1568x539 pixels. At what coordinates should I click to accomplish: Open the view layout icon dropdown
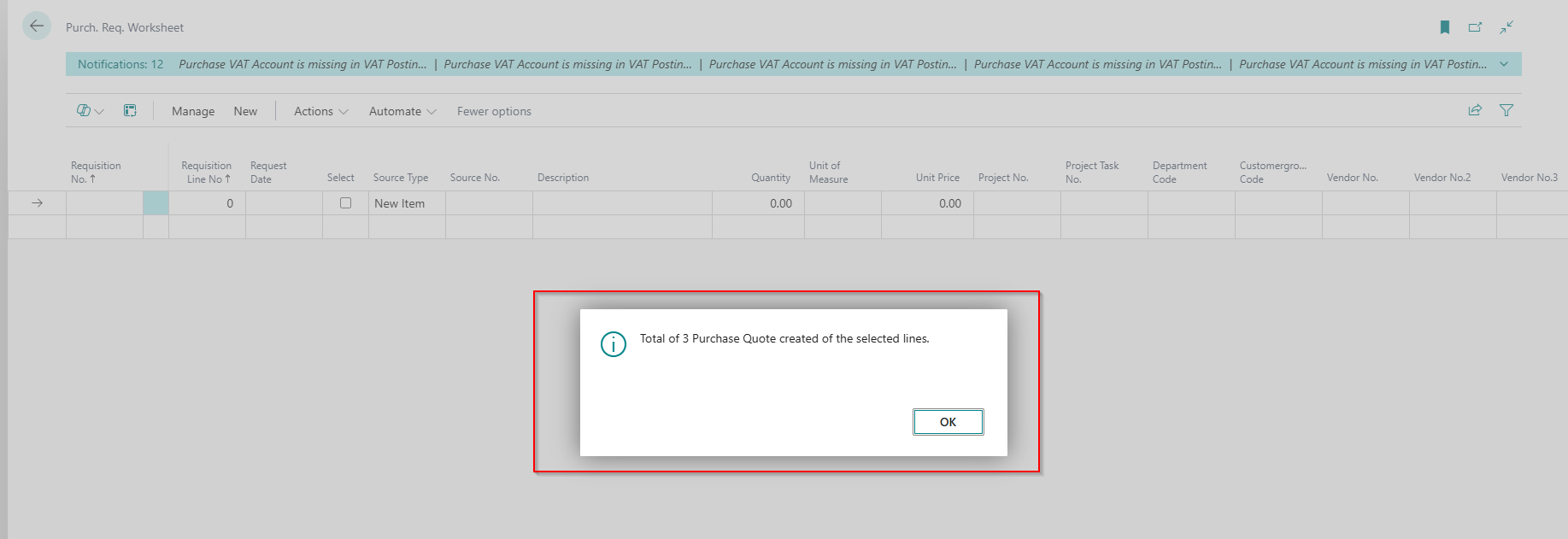[x=90, y=111]
